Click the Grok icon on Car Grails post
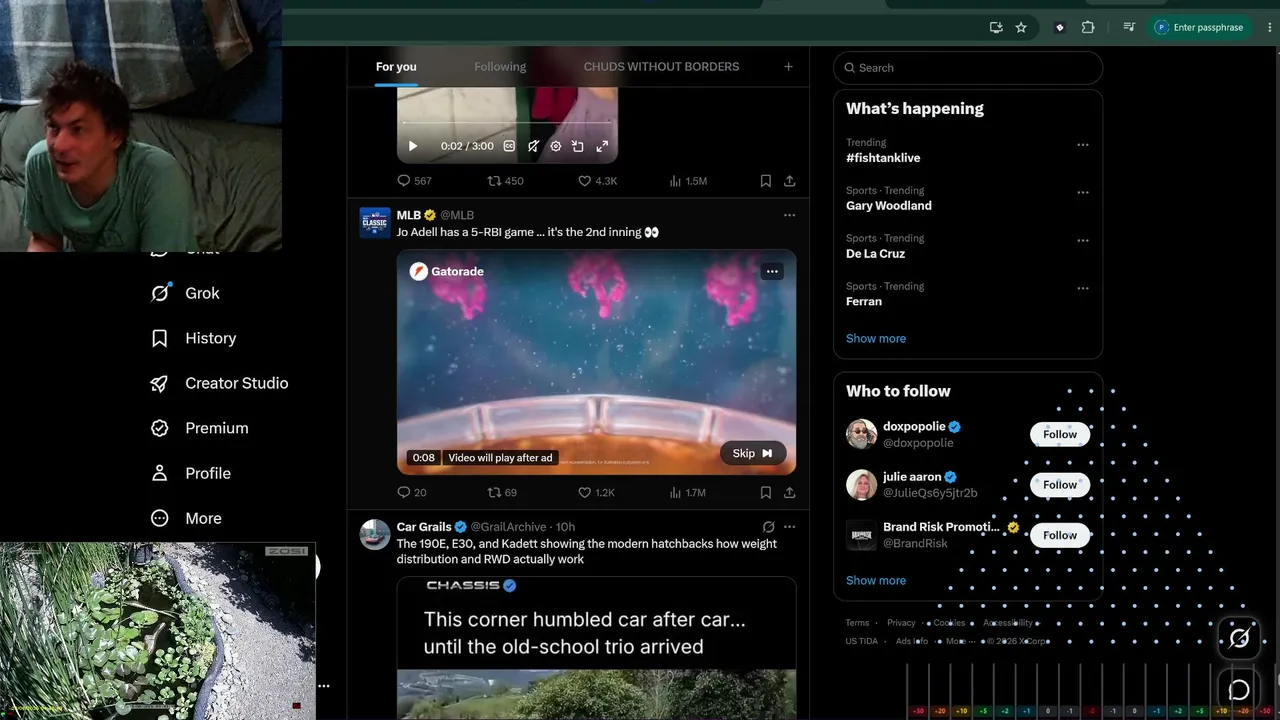The width and height of the screenshot is (1280, 720). [768, 527]
